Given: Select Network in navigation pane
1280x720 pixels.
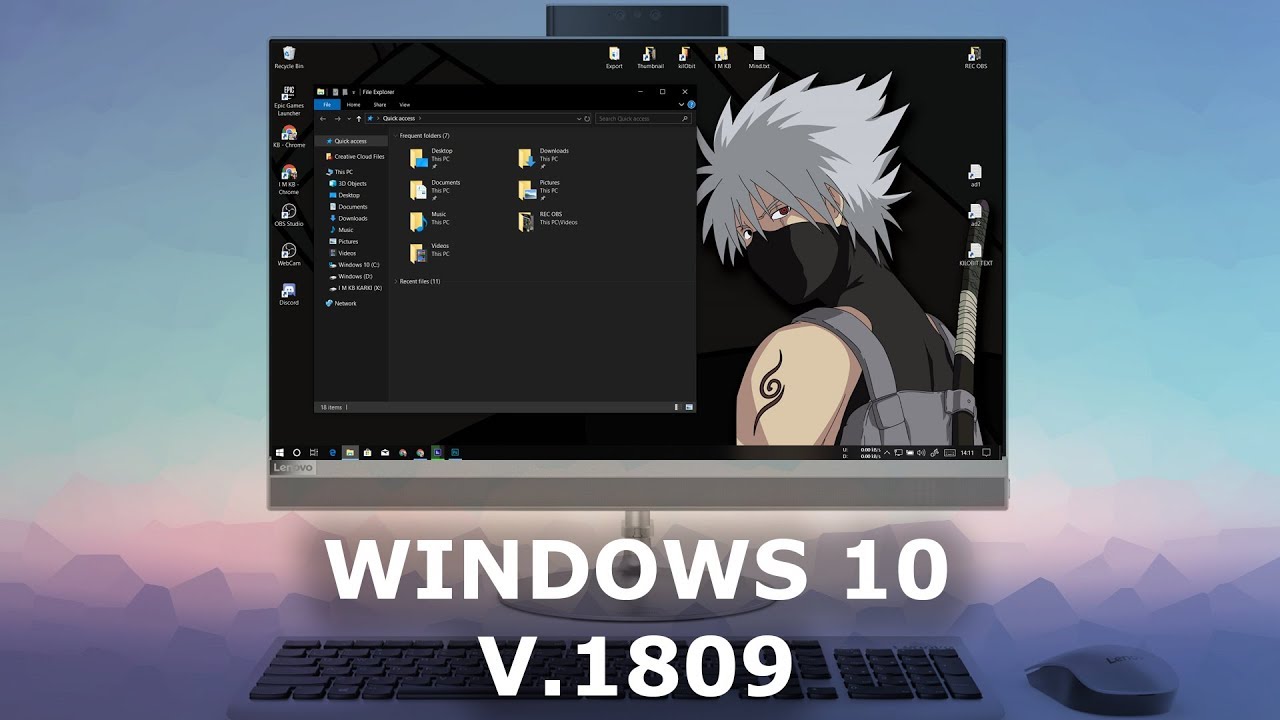Looking at the screenshot, I should pyautogui.click(x=341, y=303).
